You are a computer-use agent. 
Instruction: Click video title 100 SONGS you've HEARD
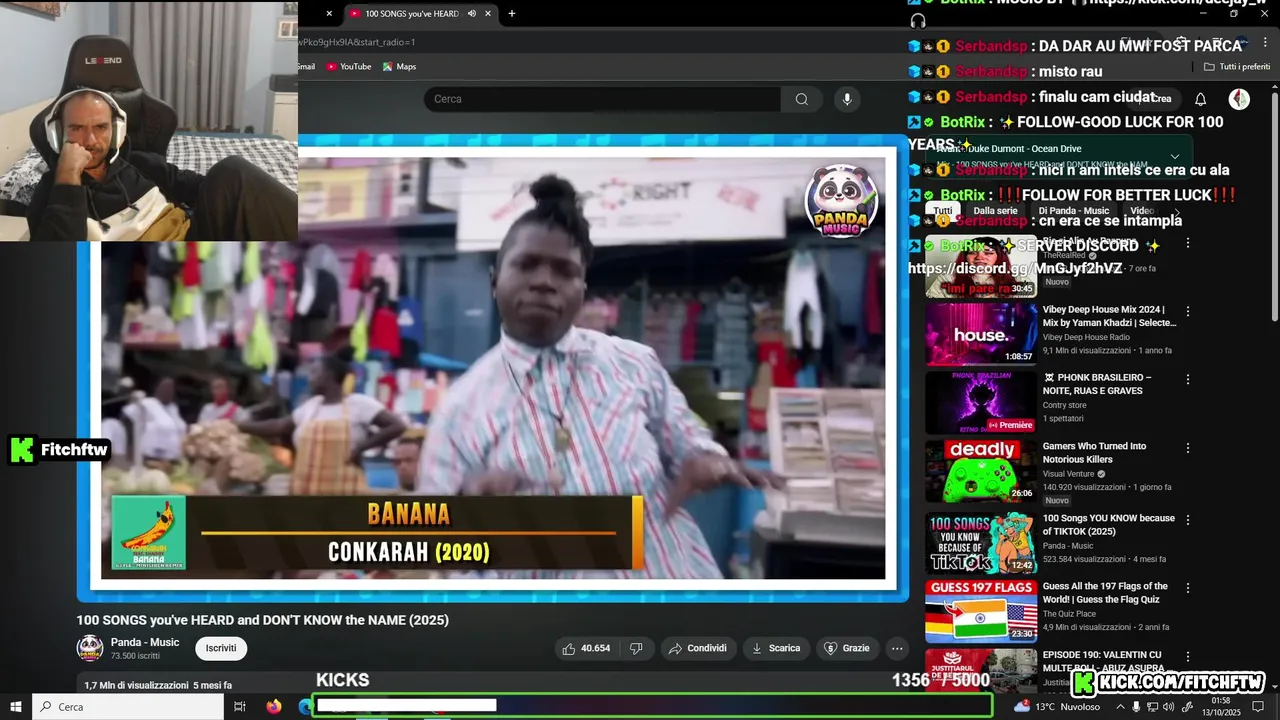pos(263,620)
